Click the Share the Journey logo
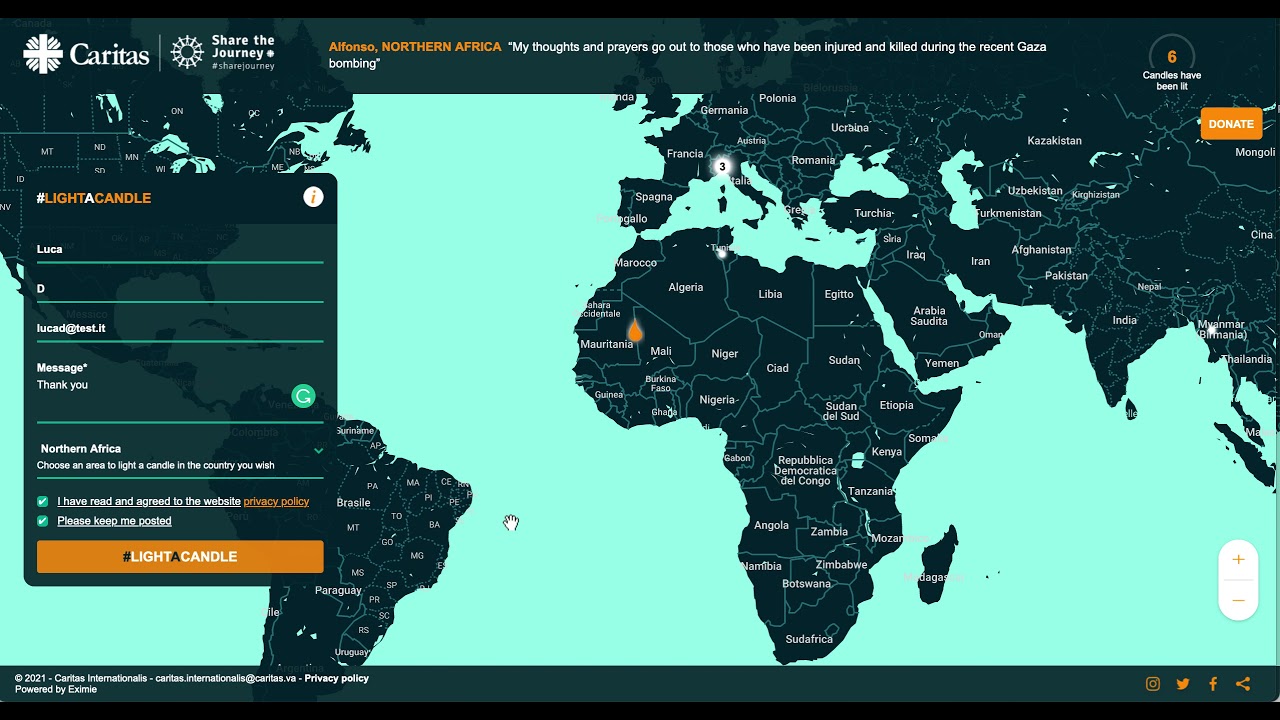This screenshot has height=720, width=1280. click(x=222, y=53)
